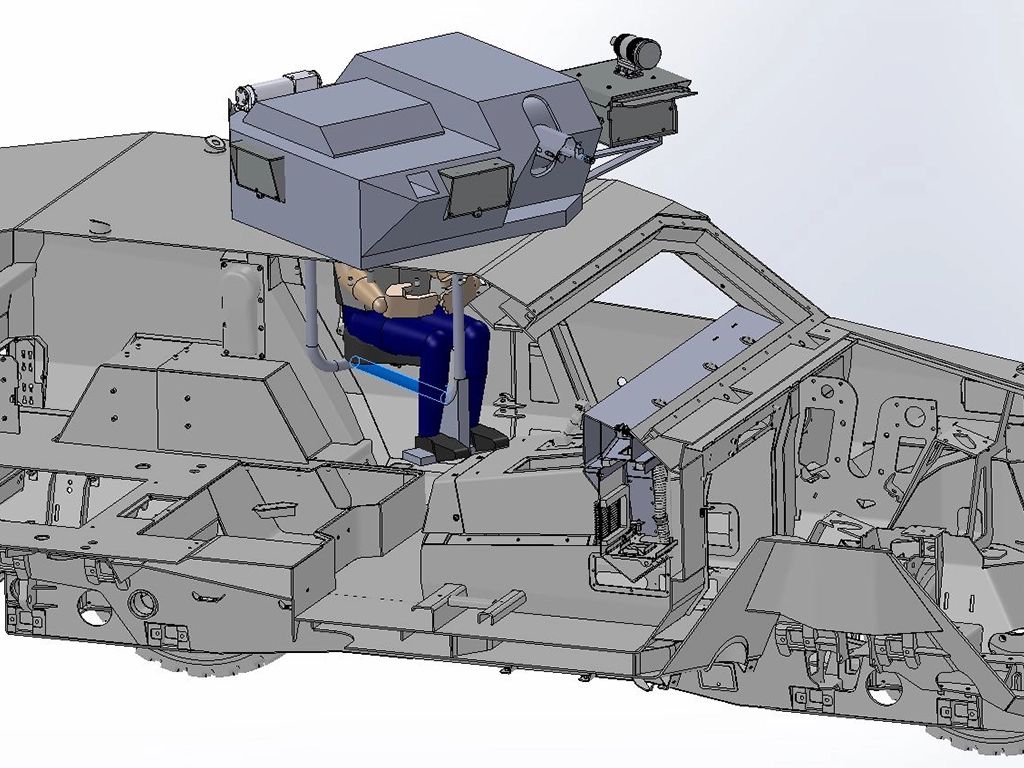The width and height of the screenshot is (1024, 768).
Task: Click the lifting eye on the roof
Action: point(213,146)
